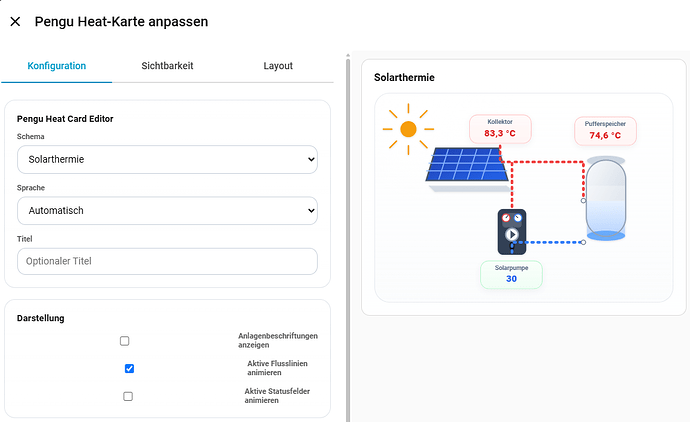The height and width of the screenshot is (422, 690).
Task: Uncheck Aktive Flusslinien animieren
Action: pyautogui.click(x=129, y=368)
